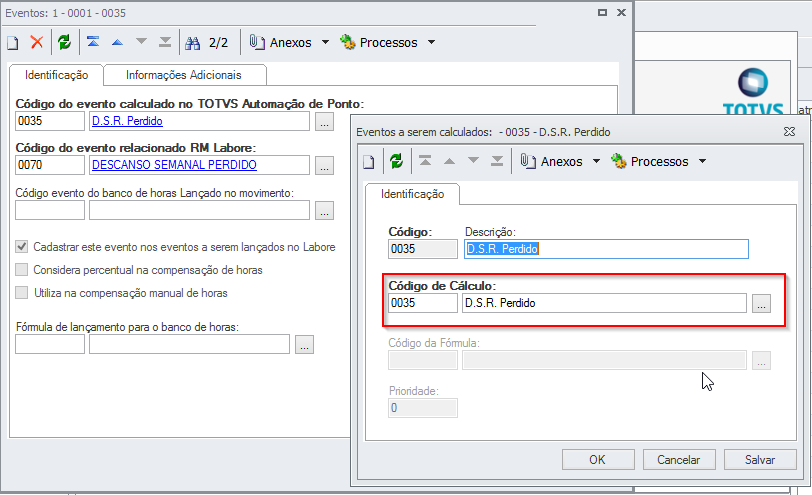Go to previous record in Eventos a serem calculados dialog

[x=450, y=161]
